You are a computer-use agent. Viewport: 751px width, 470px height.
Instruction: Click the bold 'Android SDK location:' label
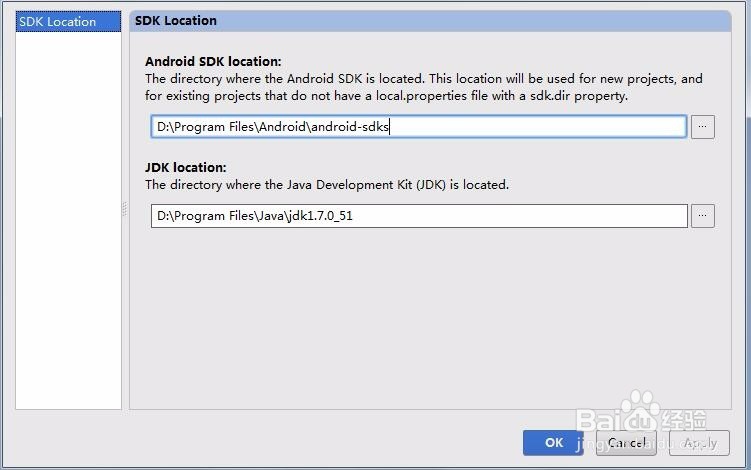tap(213, 61)
